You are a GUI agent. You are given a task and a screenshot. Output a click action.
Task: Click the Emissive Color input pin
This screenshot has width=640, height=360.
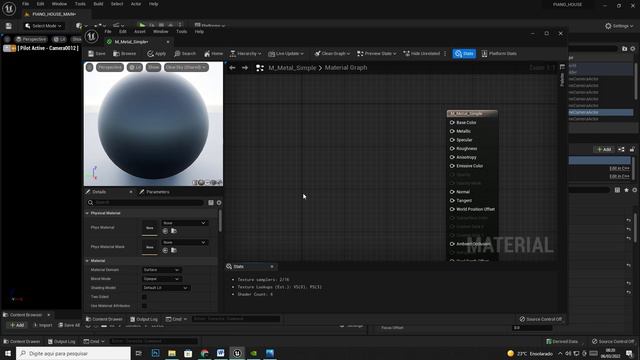pyautogui.click(x=452, y=166)
